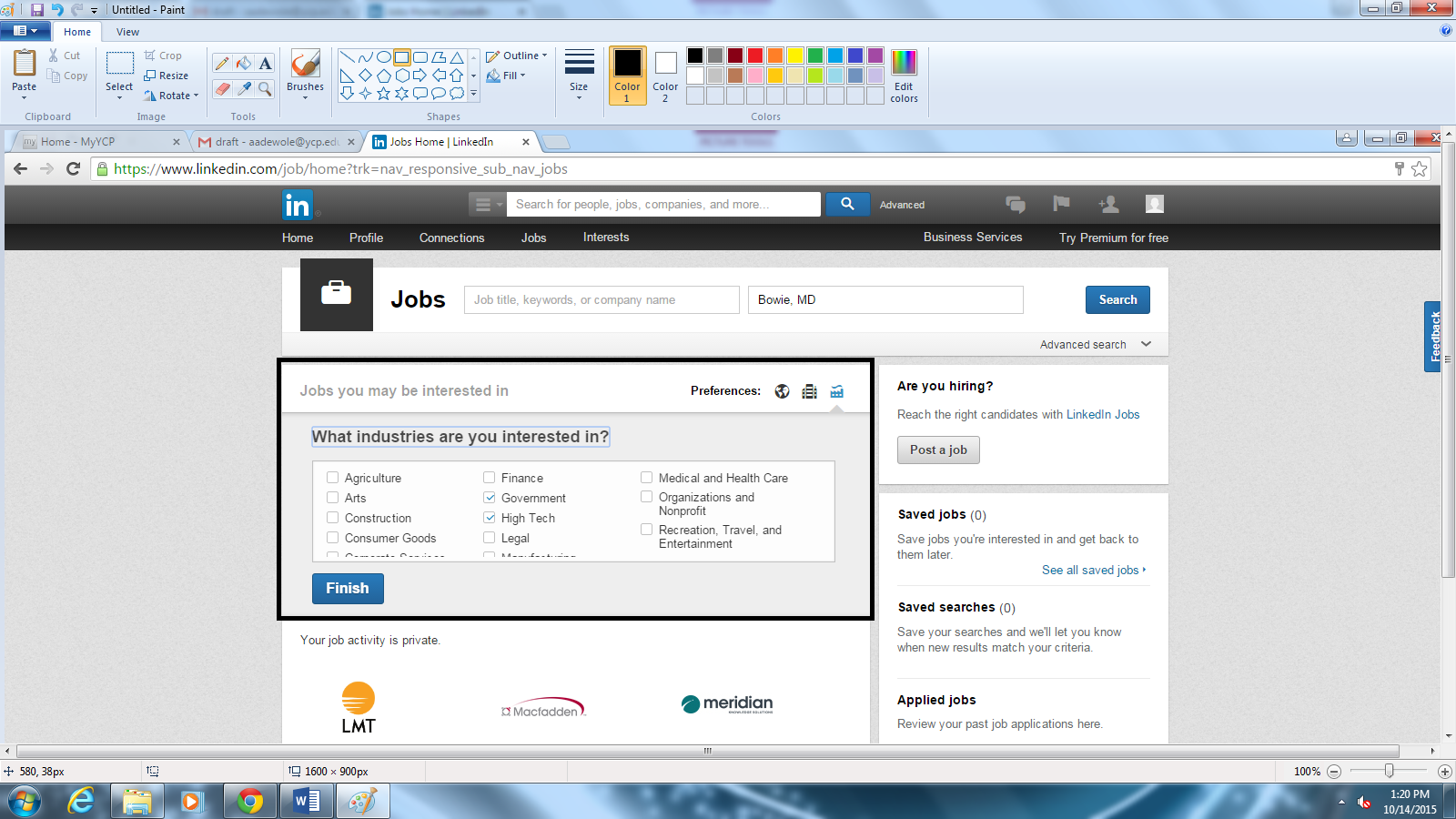This screenshot has width=1456, height=819.
Task: Open LinkedIn Profile menu
Action: [366, 238]
